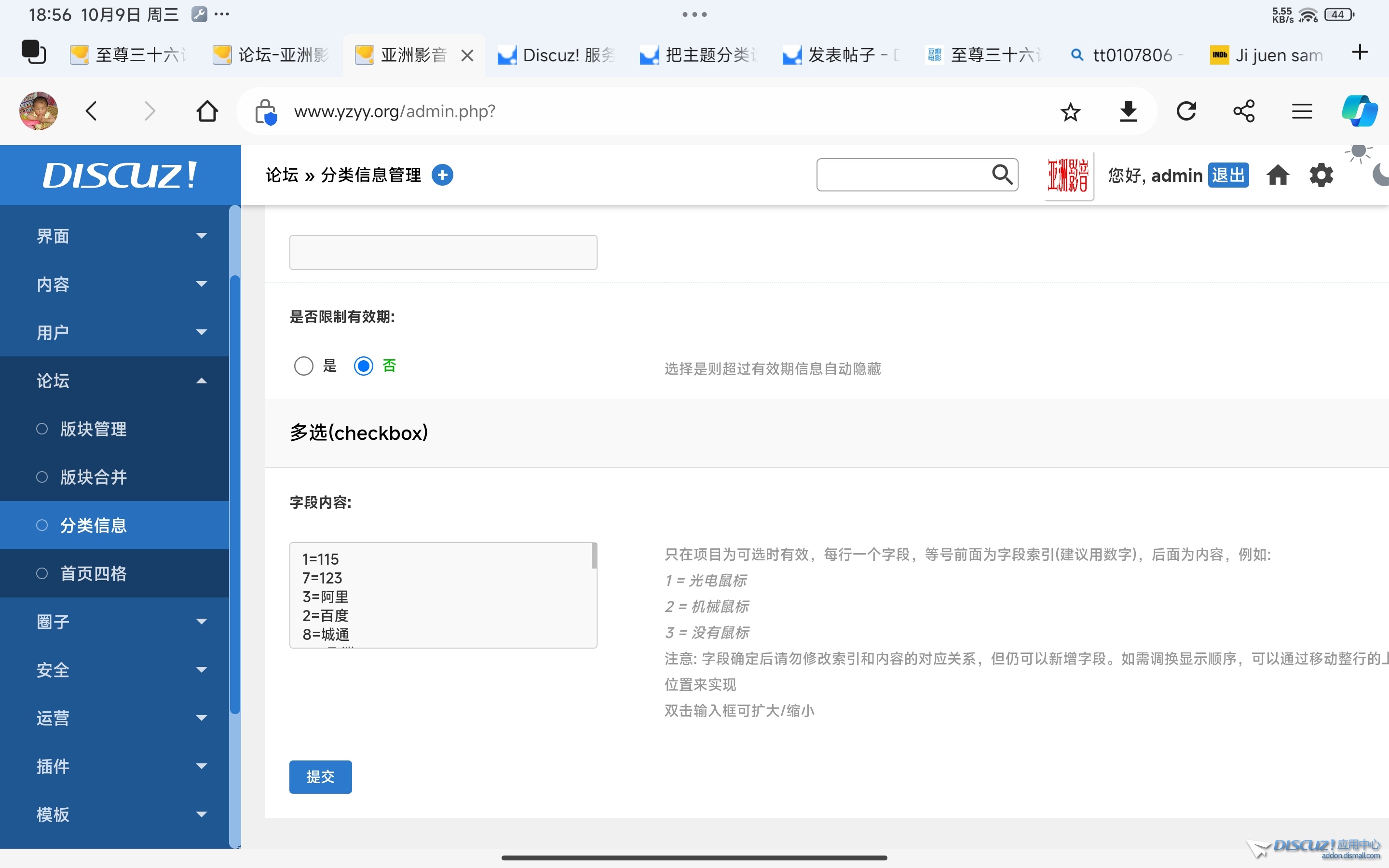Expand the 界面 sidebar section
Image resolution: width=1389 pixels, height=868 pixels.
pyautogui.click(x=115, y=236)
